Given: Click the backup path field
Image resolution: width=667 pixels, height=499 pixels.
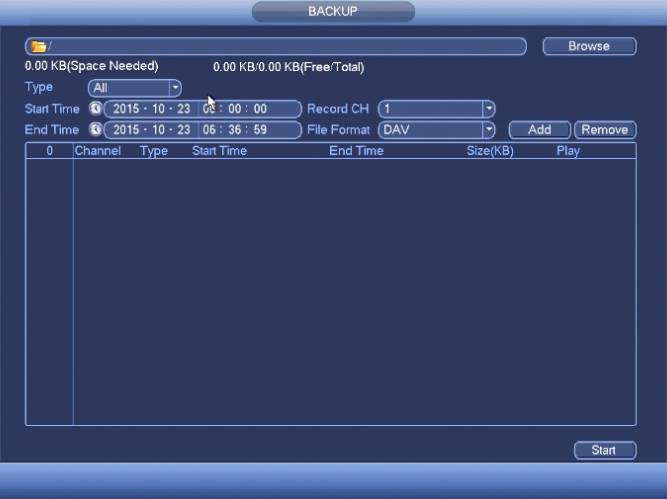Looking at the screenshot, I should pos(276,46).
